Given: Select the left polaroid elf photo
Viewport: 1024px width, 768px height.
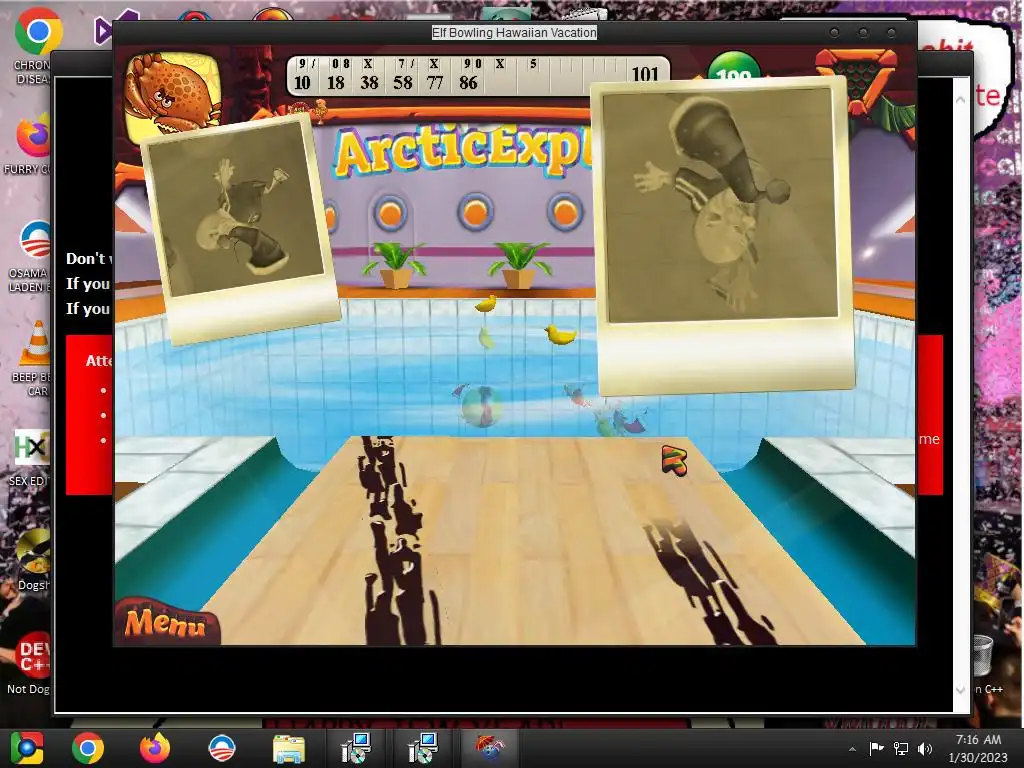Looking at the screenshot, I should point(240,229).
